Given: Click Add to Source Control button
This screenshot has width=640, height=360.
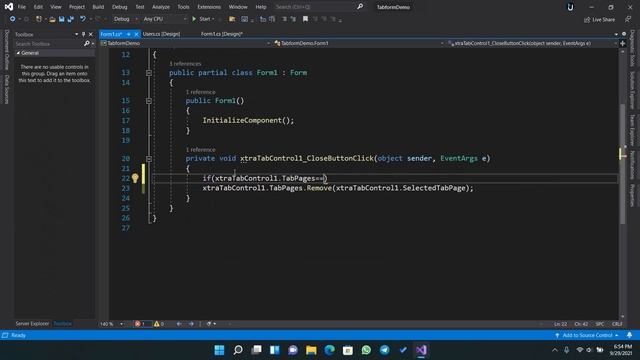Looking at the screenshot, I should coord(587,335).
